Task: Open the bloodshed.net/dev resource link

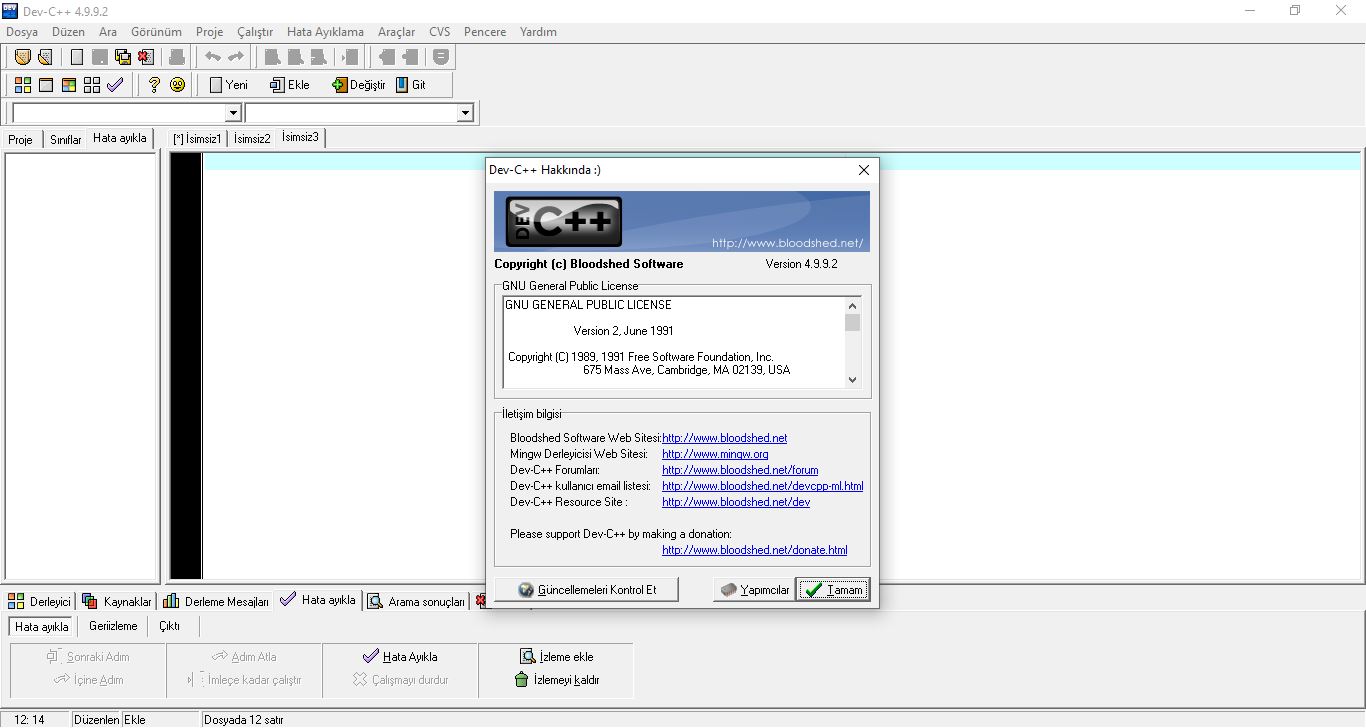Action: coord(736,502)
